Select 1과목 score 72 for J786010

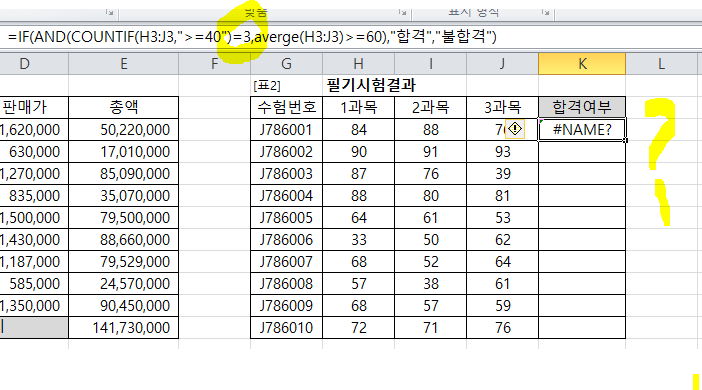click(358, 327)
